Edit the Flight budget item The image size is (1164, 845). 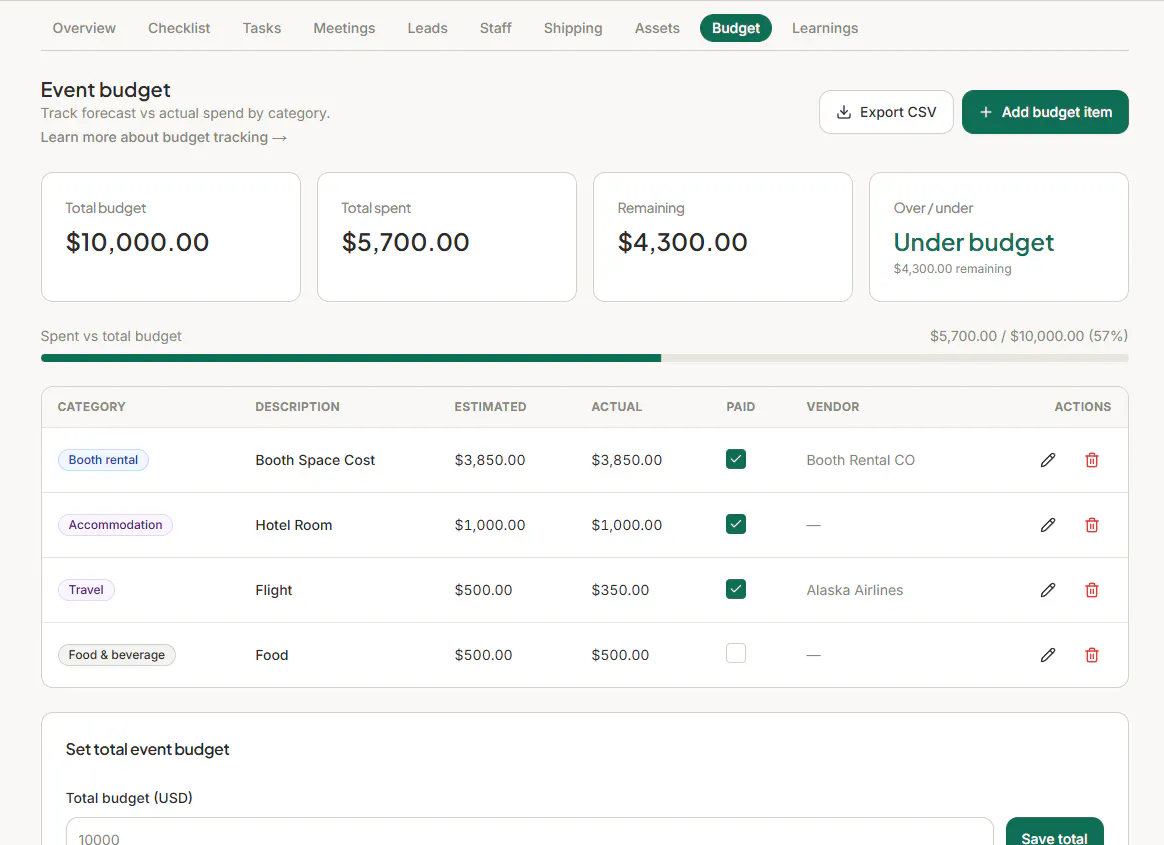1047,590
